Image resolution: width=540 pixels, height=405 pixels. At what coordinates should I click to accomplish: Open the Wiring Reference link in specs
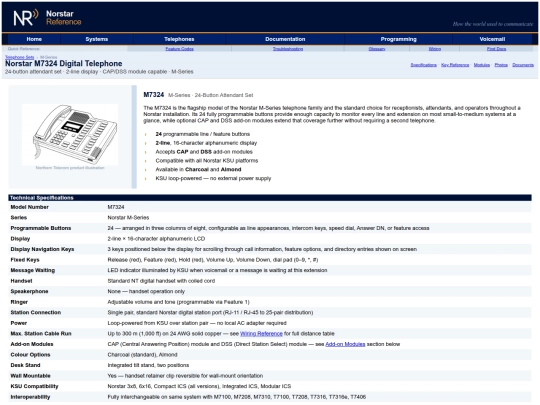[261, 334]
